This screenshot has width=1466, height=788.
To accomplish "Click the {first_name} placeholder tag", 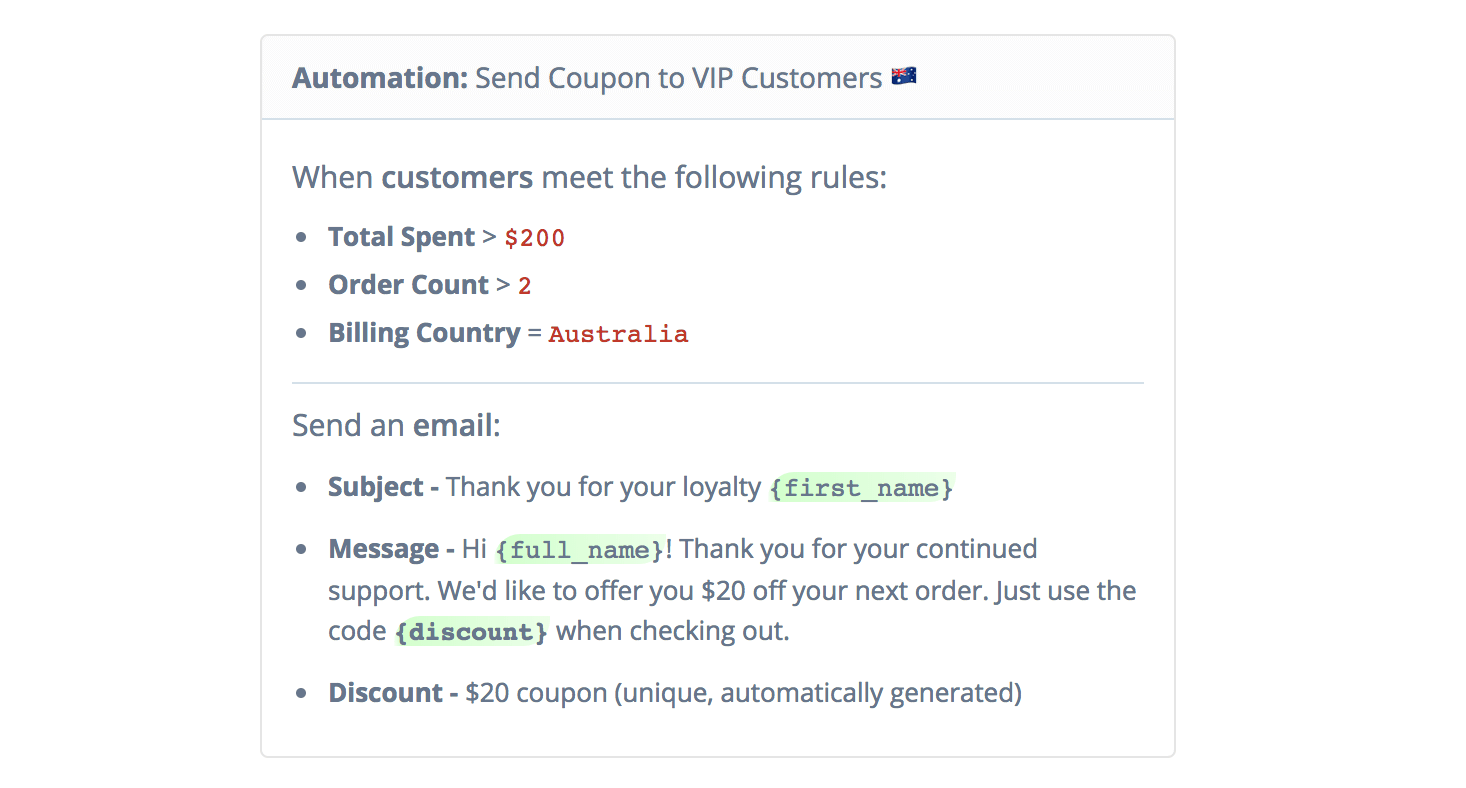I will (862, 488).
